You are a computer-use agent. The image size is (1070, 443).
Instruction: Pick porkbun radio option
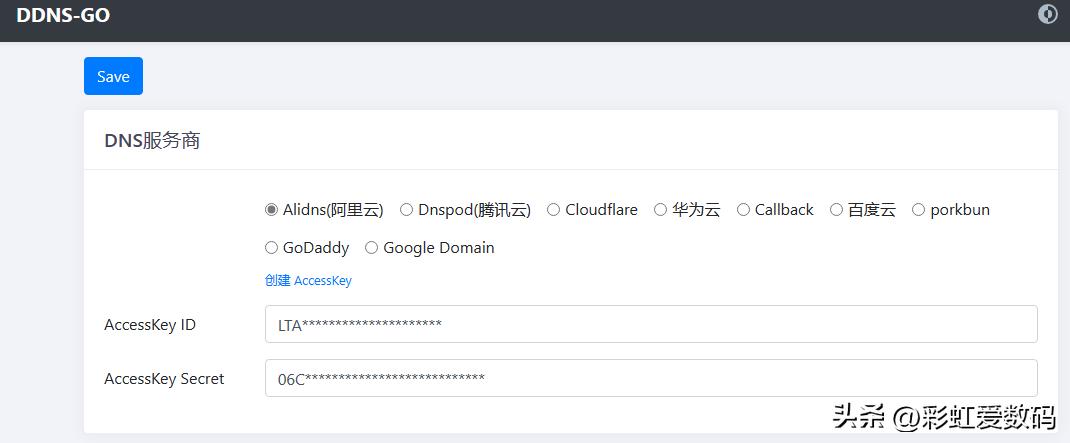tap(919, 210)
